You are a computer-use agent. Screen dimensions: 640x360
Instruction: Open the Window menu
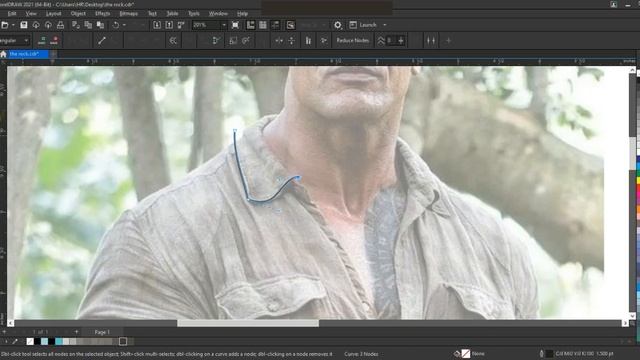[218, 13]
